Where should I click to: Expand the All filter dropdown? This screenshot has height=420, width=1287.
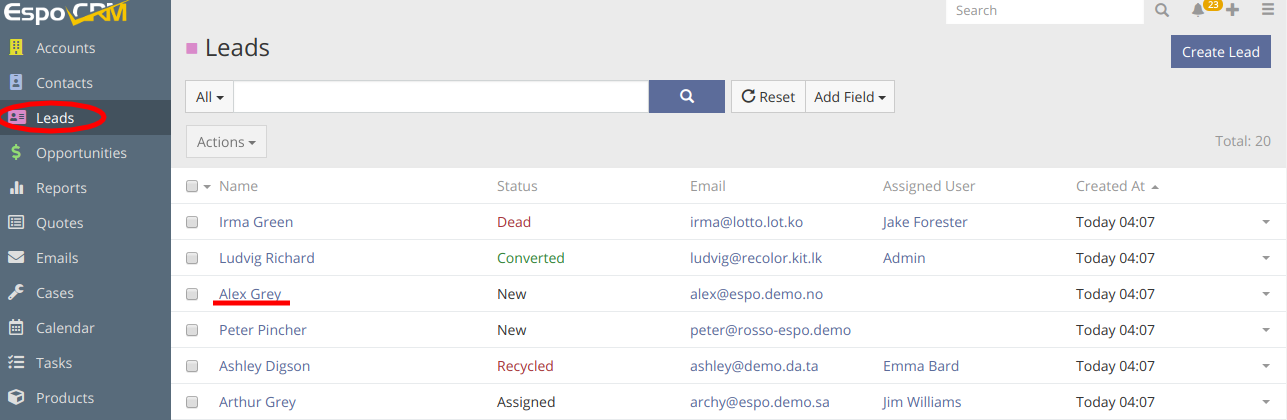(x=210, y=97)
